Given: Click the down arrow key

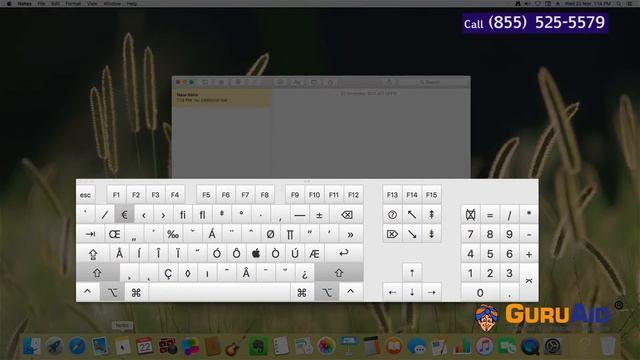Looking at the screenshot, I should [412, 292].
